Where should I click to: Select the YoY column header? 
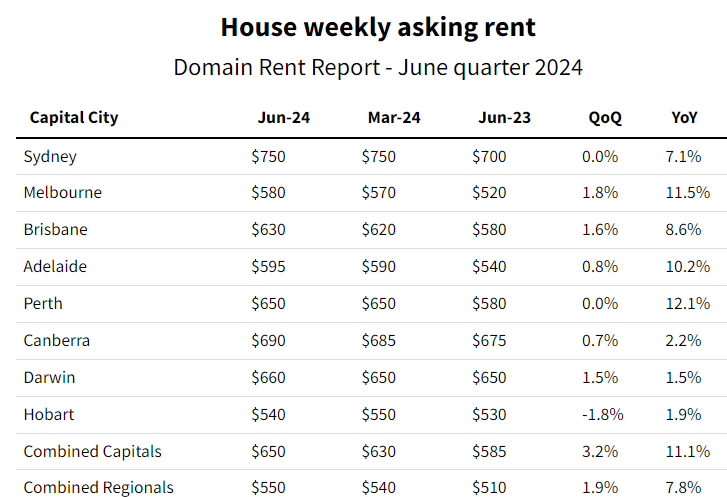click(685, 118)
